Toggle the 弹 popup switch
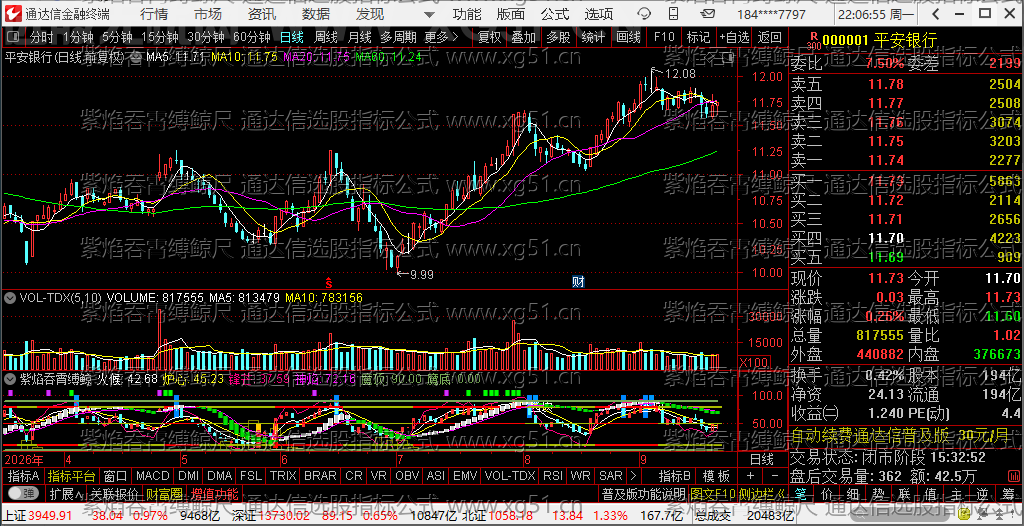The image size is (1024, 526). click(x=22, y=493)
